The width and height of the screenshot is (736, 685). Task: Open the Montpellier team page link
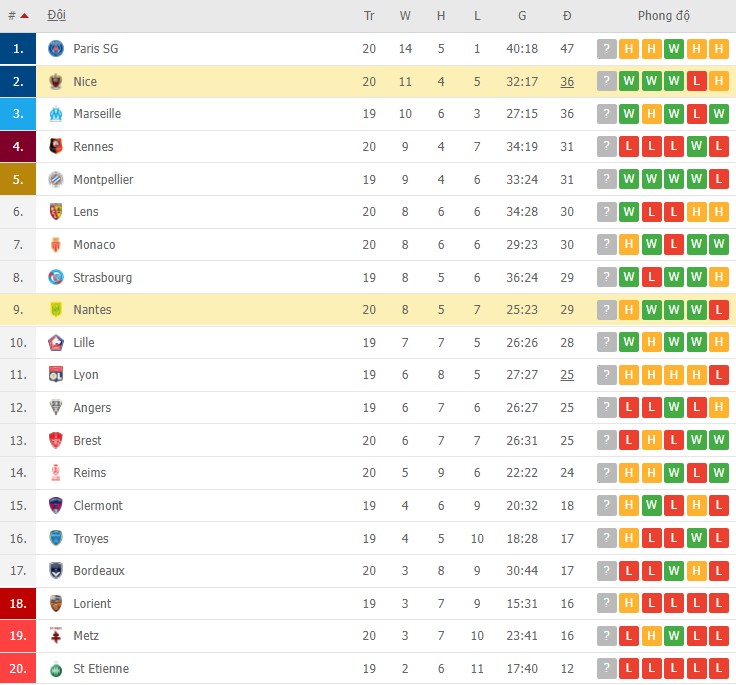[103, 180]
